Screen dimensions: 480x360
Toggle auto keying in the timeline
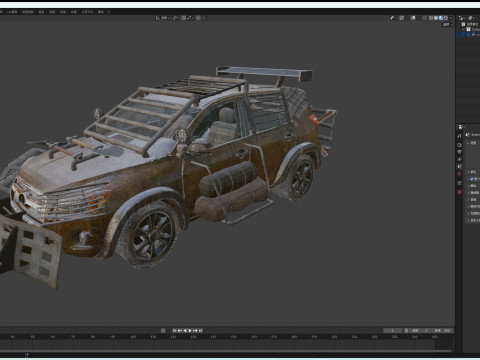pos(163,331)
